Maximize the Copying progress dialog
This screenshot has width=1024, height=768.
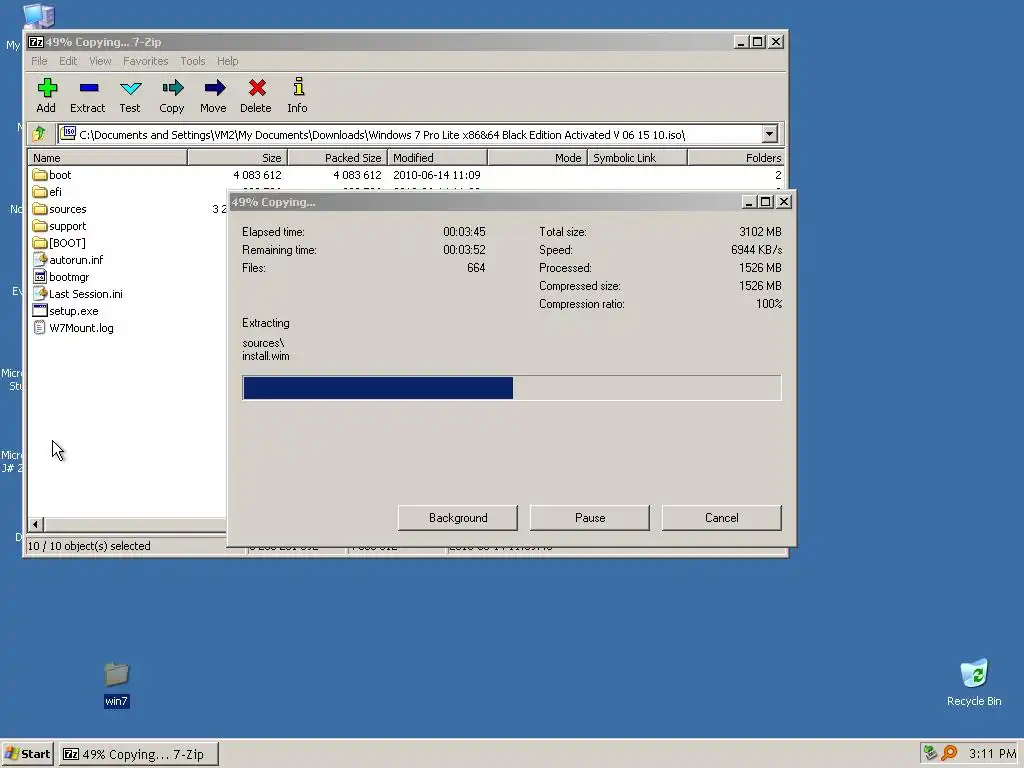coord(766,202)
